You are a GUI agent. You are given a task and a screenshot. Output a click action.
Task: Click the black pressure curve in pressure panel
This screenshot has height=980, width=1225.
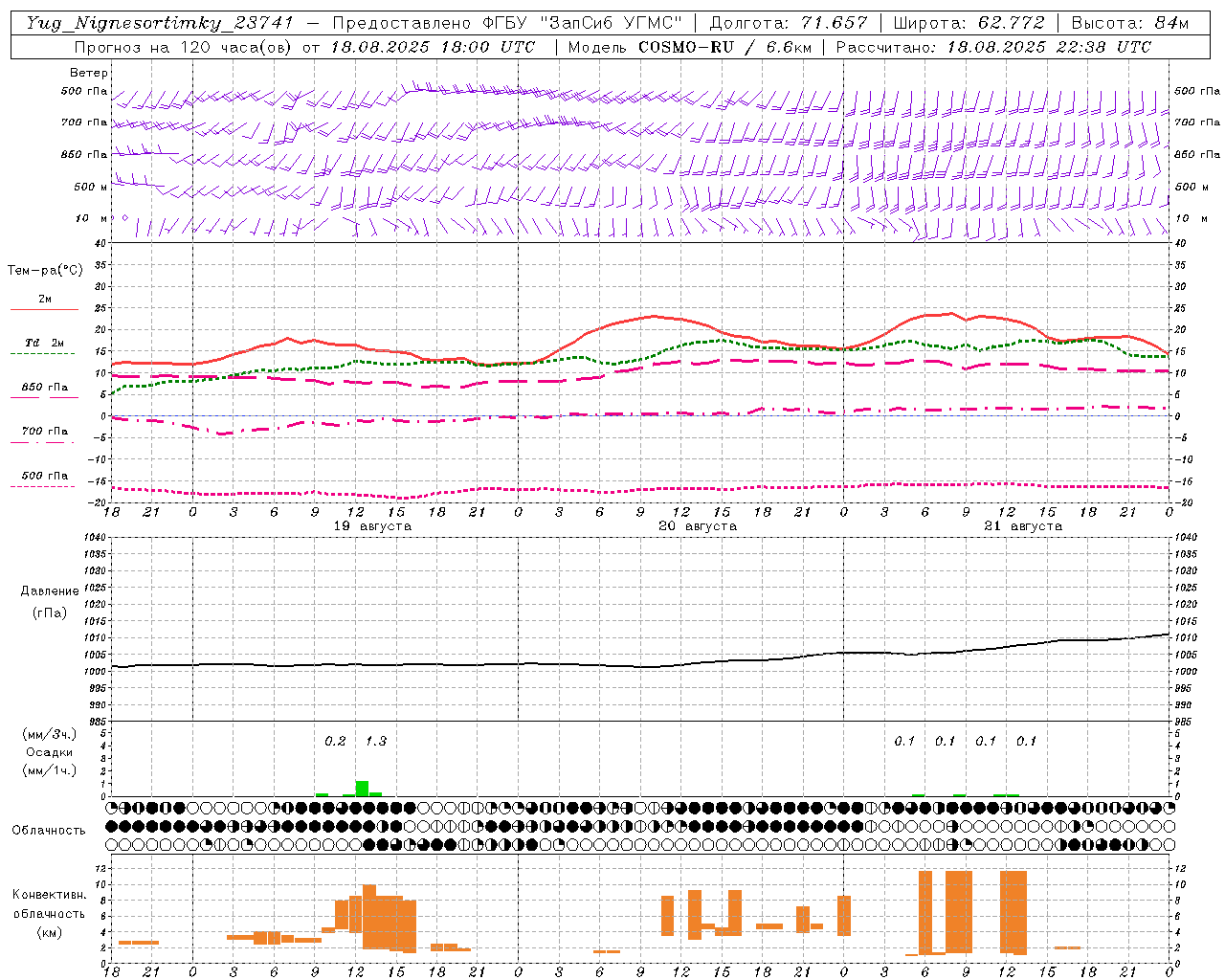point(641,665)
